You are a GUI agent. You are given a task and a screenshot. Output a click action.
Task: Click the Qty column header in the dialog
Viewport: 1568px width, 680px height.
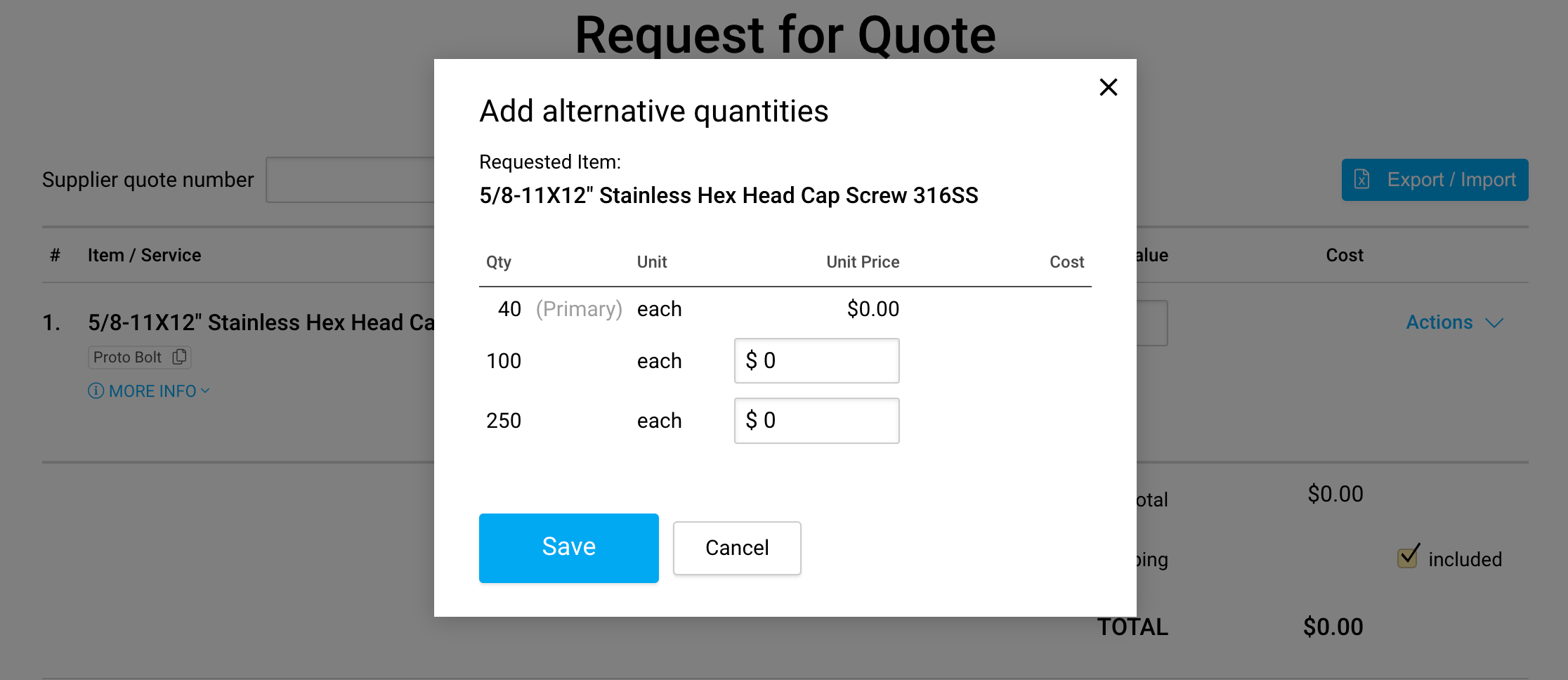(499, 262)
